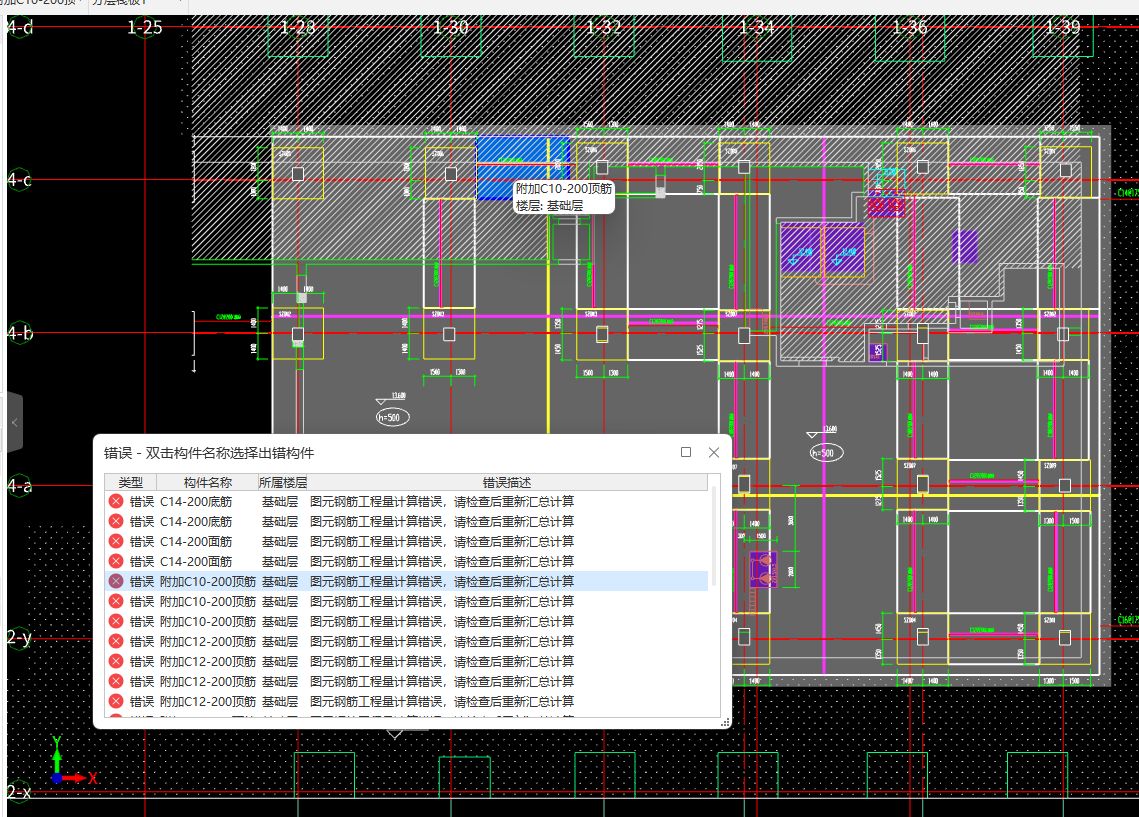
Task: Click the 所属楼层 column header
Action: pos(283,482)
